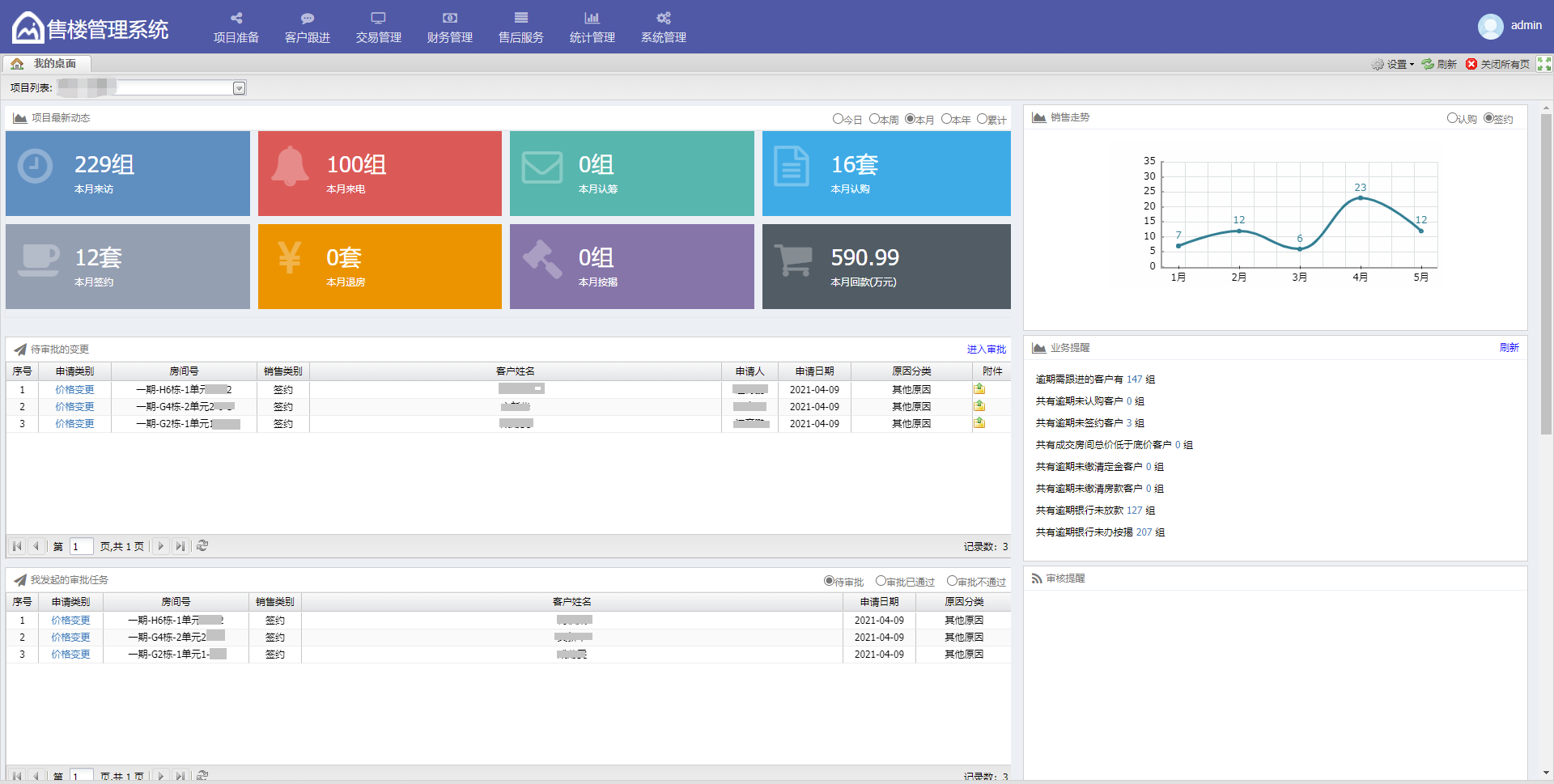This screenshot has height=784, width=1554.
Task: Expand the 项目列表 dropdown
Action: coord(240,88)
